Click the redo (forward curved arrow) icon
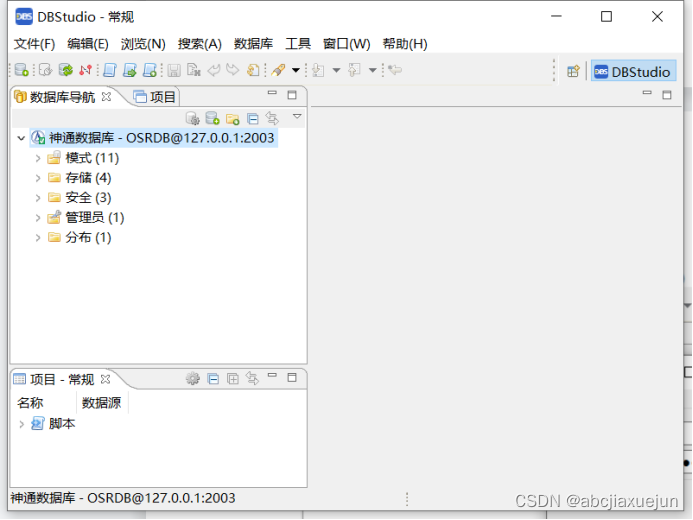Image resolution: width=693 pixels, height=520 pixels. point(232,70)
